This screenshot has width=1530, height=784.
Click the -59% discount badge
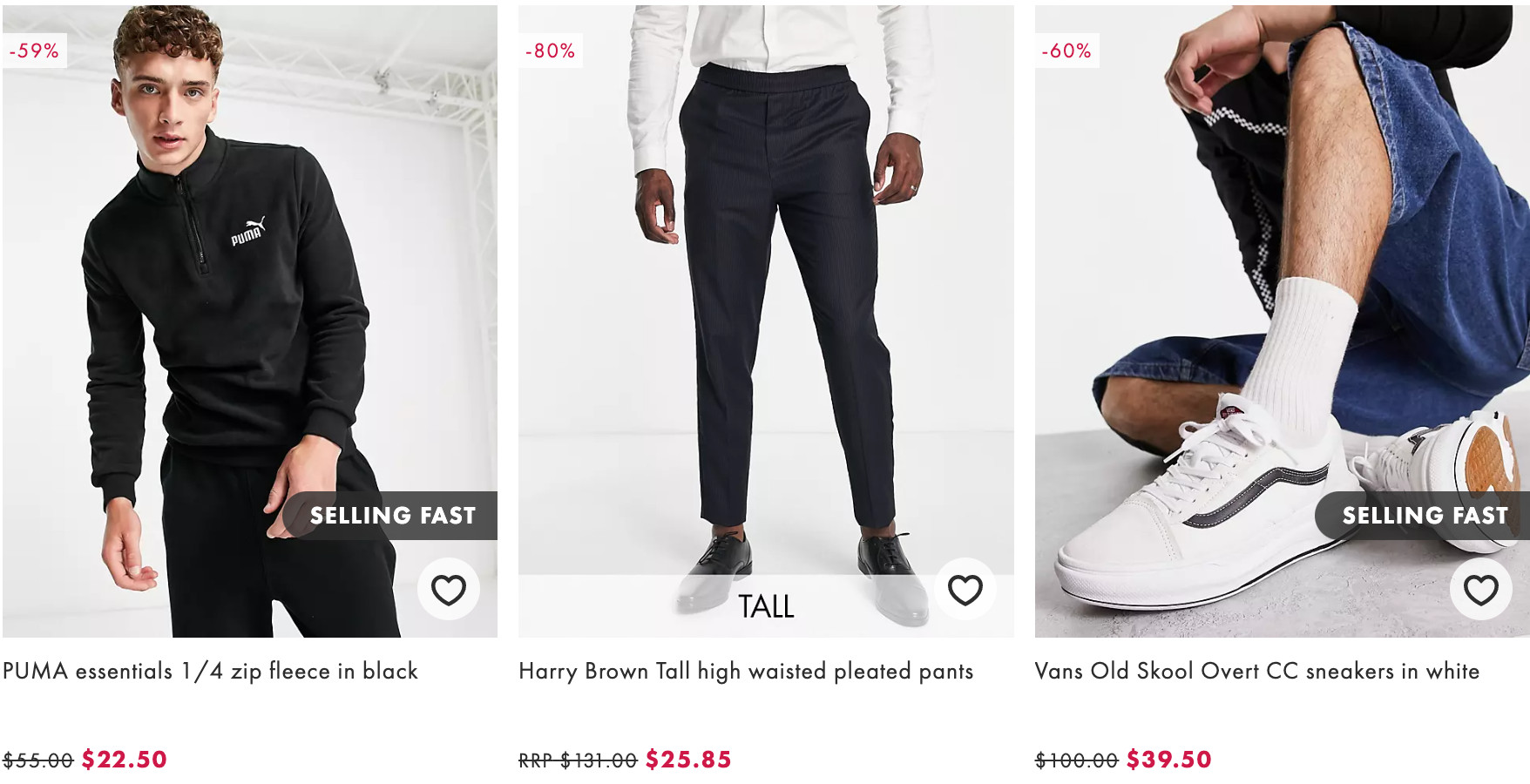click(34, 51)
